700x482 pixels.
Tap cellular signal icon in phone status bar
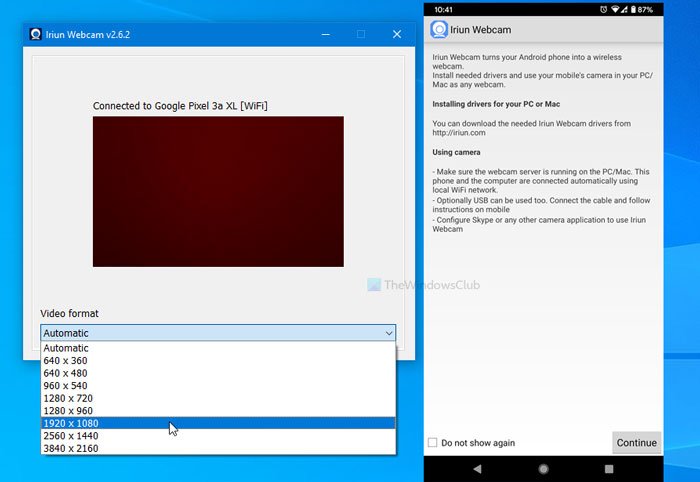(x=624, y=9)
